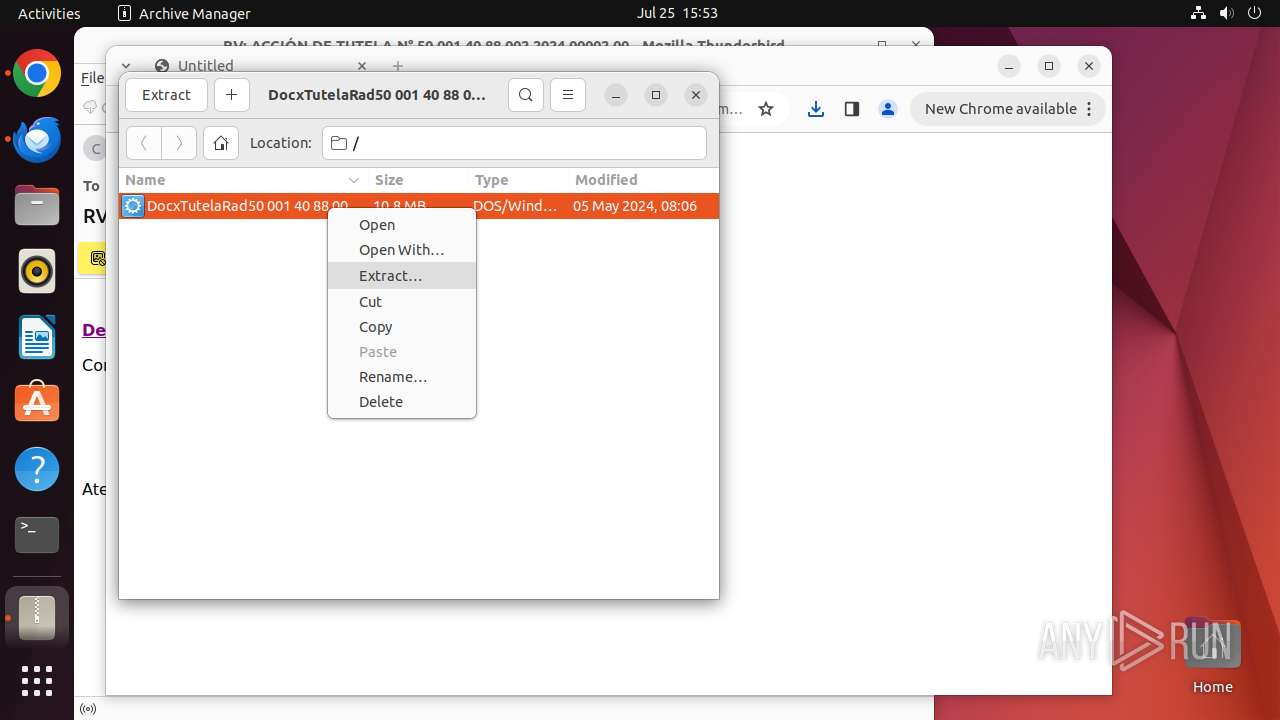Open Help from the dock
The height and width of the screenshot is (720, 1280).
pyautogui.click(x=37, y=468)
